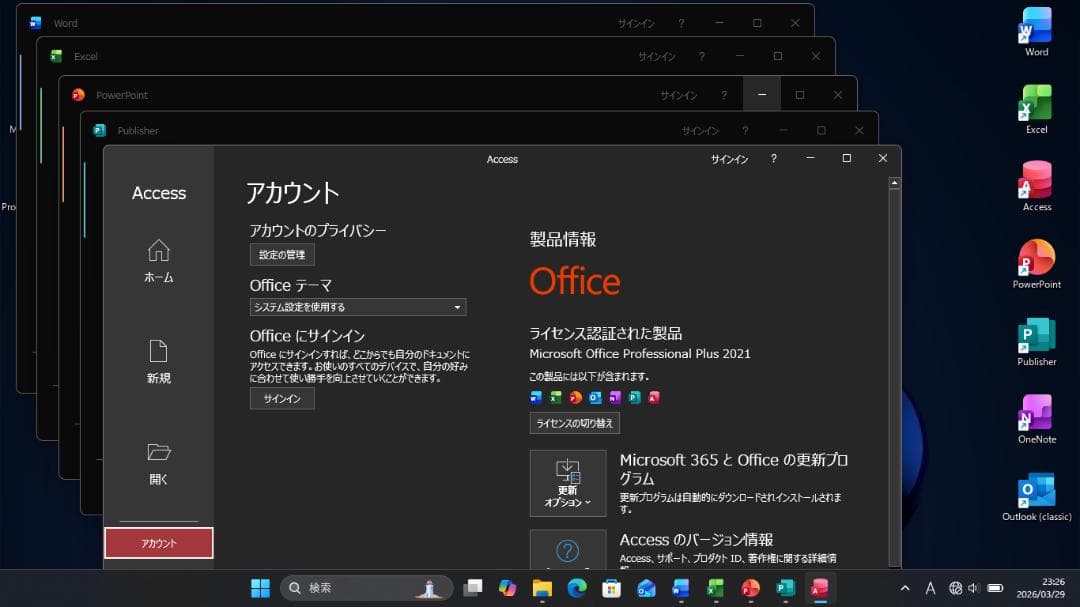Open Copilot from the taskbar
The width and height of the screenshot is (1080, 607).
[x=508, y=588]
